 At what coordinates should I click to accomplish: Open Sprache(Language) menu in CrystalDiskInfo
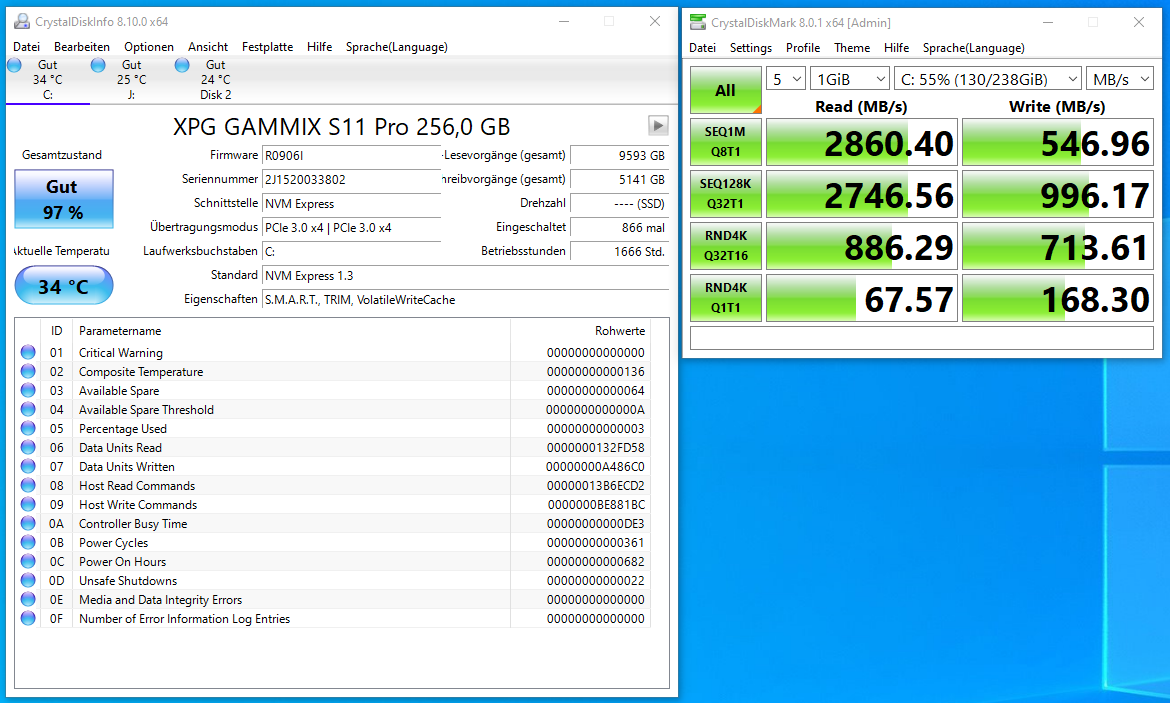(x=396, y=47)
